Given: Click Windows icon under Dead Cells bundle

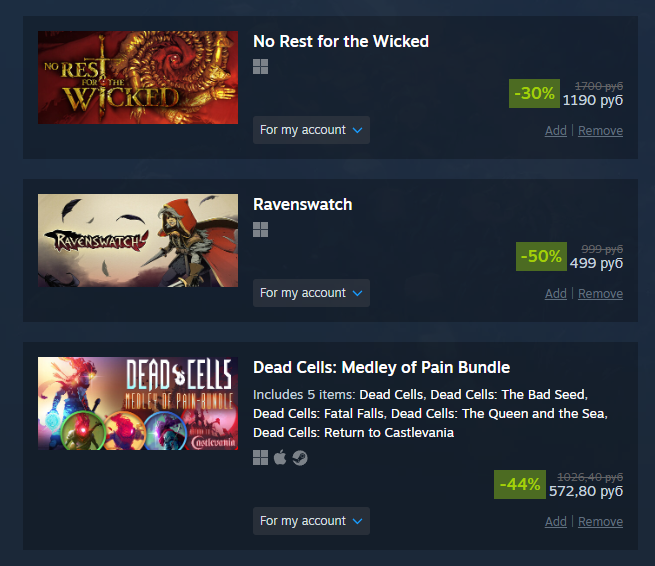Looking at the screenshot, I should coord(260,457).
